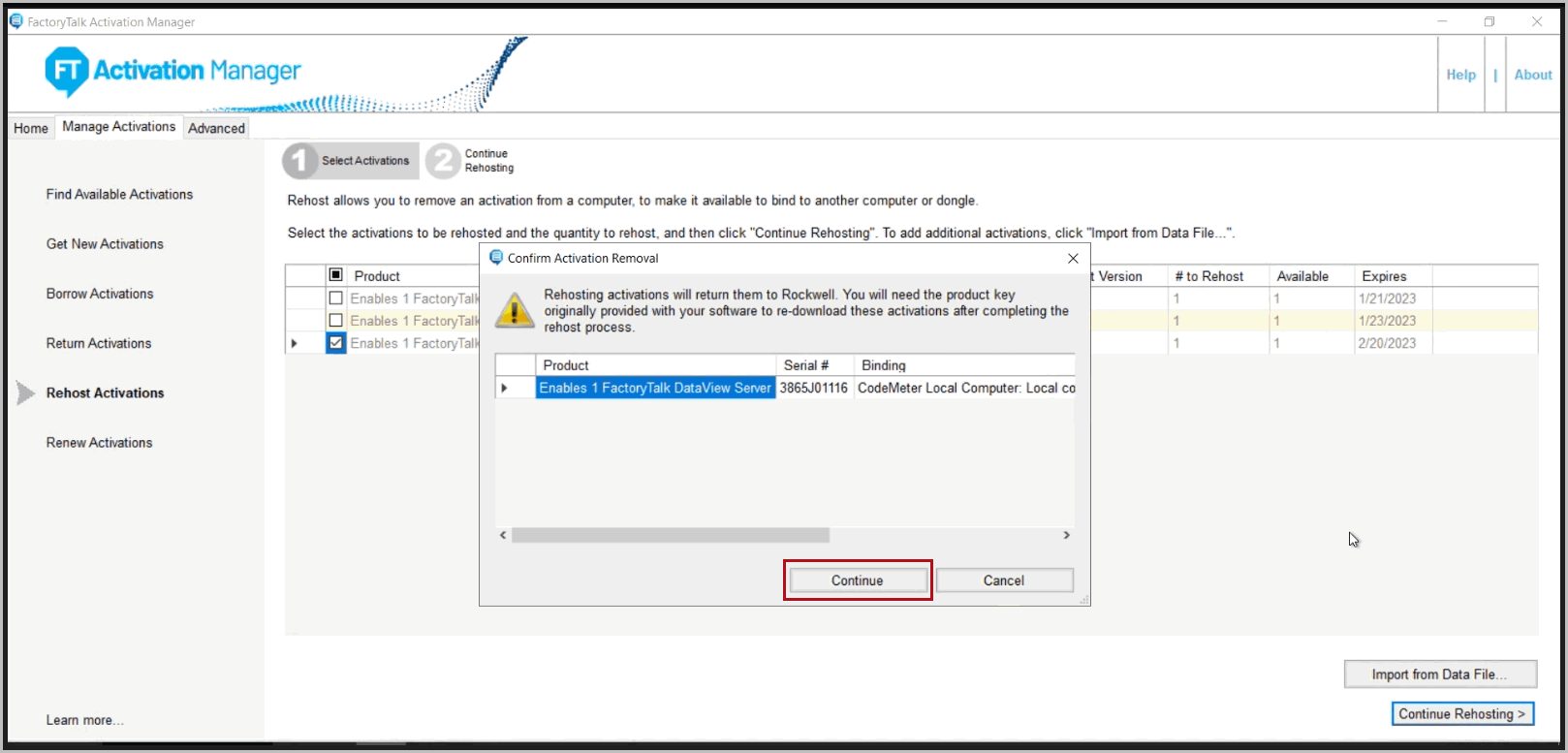The image size is (1568, 753).
Task: Select Find Available Activations
Action: pyautogui.click(x=119, y=194)
